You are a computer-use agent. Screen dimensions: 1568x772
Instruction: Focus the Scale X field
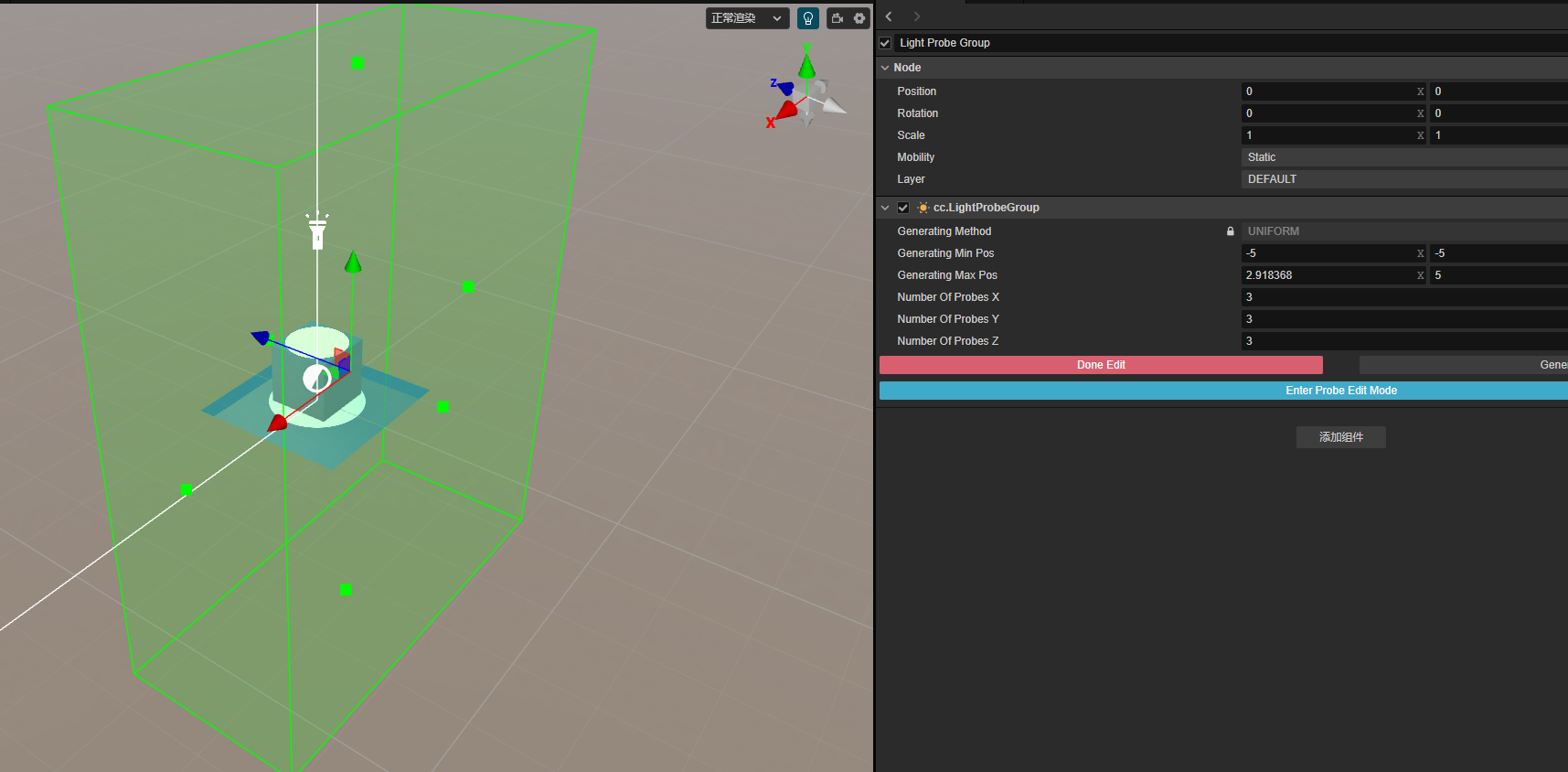[1334, 135]
